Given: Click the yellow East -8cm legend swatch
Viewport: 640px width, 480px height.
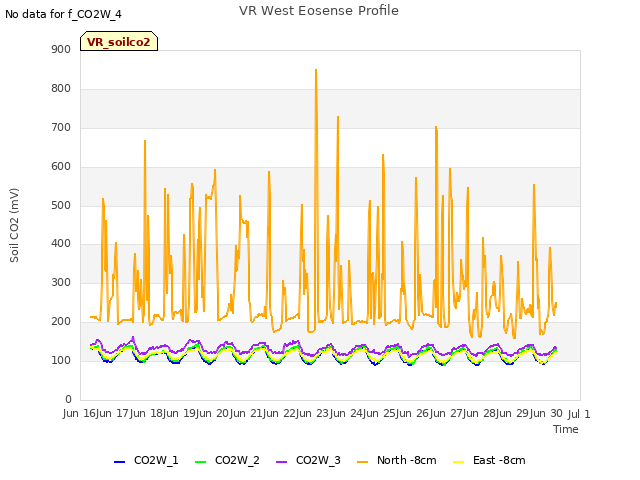Looking at the screenshot, I should pyautogui.click(x=459, y=462).
